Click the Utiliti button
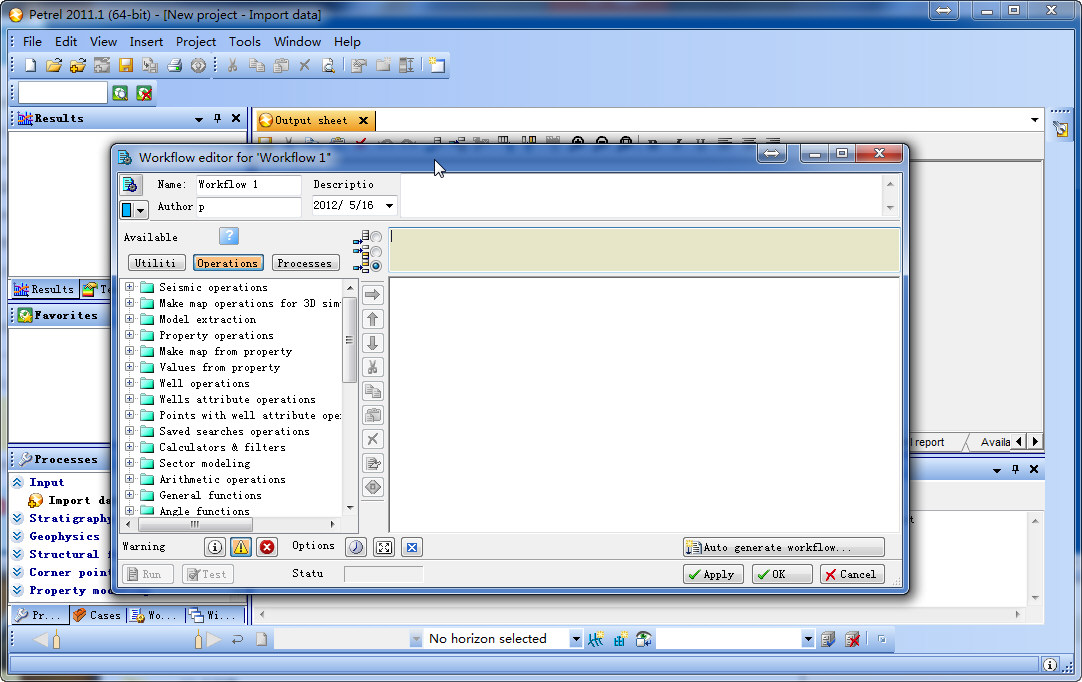The width and height of the screenshot is (1082, 682). (156, 263)
